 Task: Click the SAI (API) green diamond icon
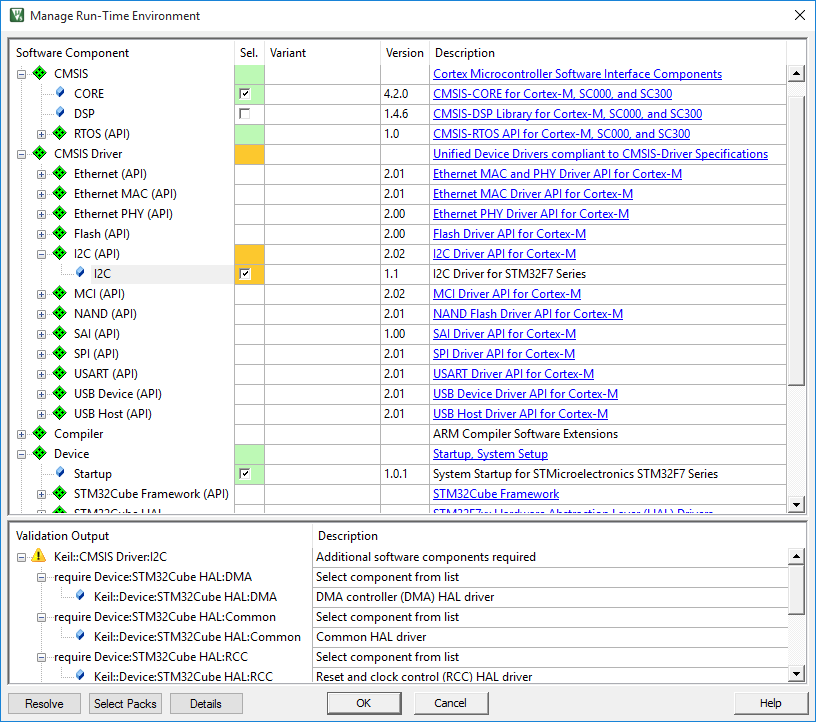point(60,334)
